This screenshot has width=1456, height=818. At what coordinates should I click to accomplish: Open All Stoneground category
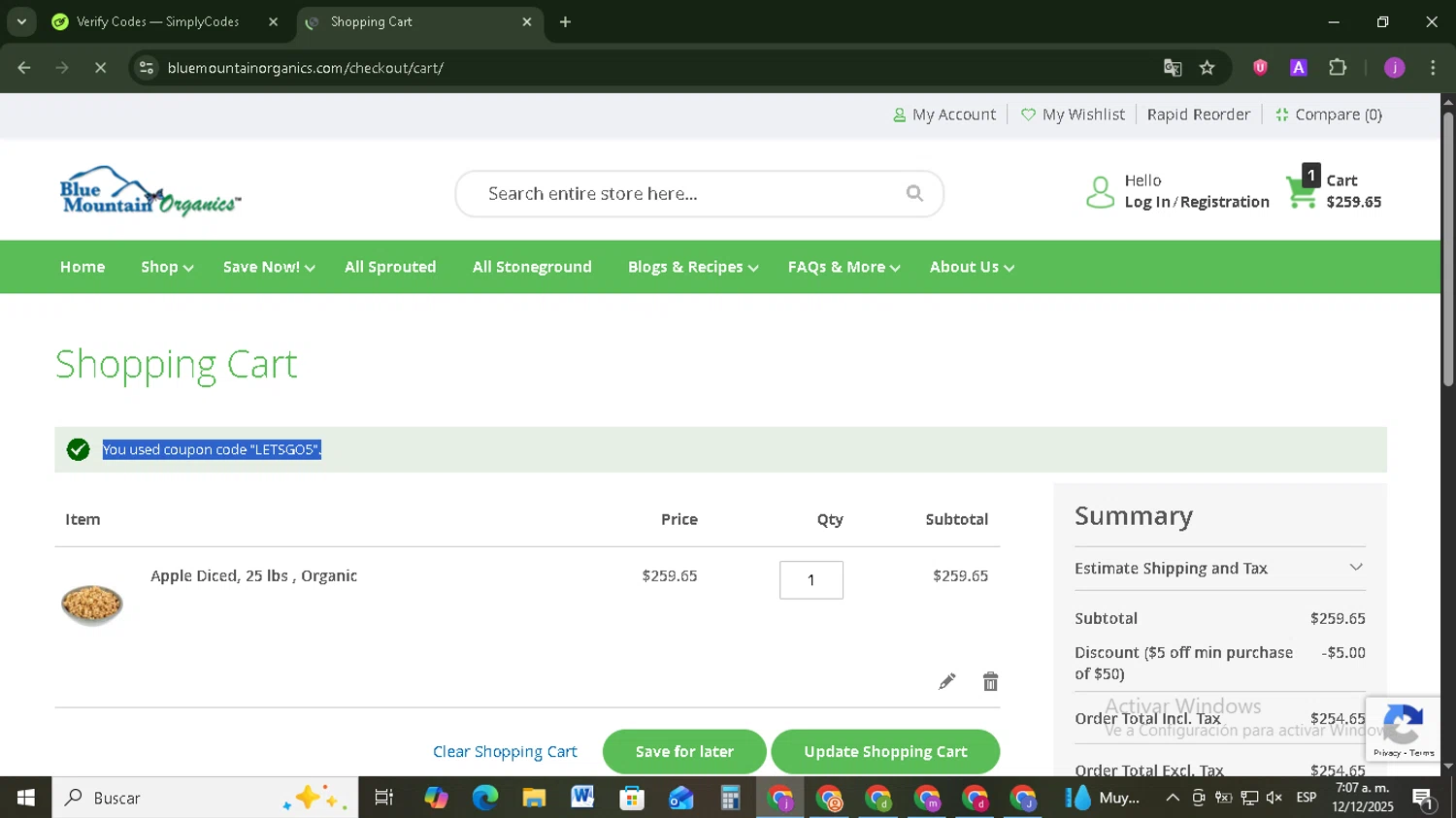click(x=532, y=267)
